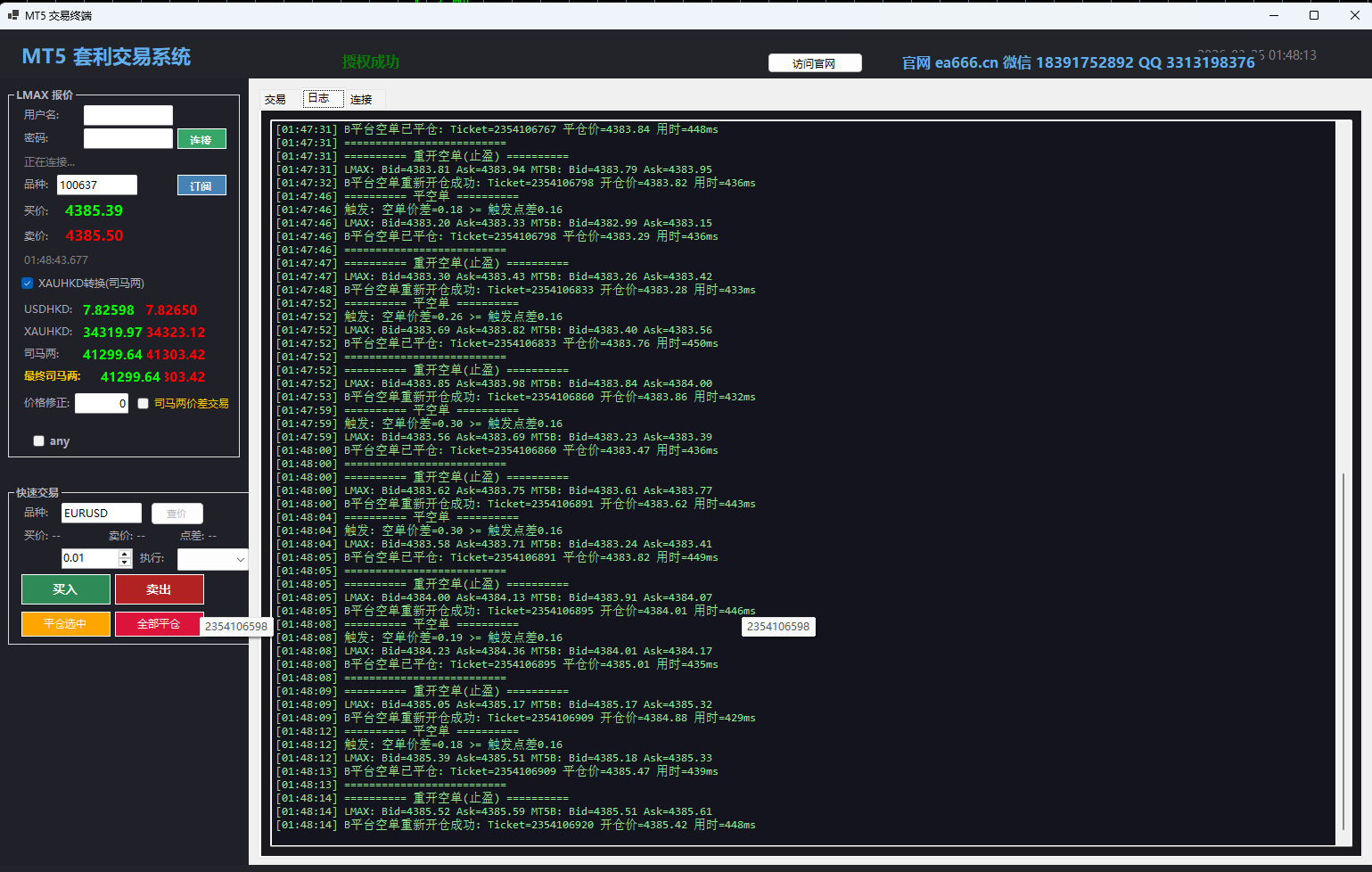The height and width of the screenshot is (872, 1372).
Task: Click the blue 订阅 subscribe button
Action: pos(201,185)
